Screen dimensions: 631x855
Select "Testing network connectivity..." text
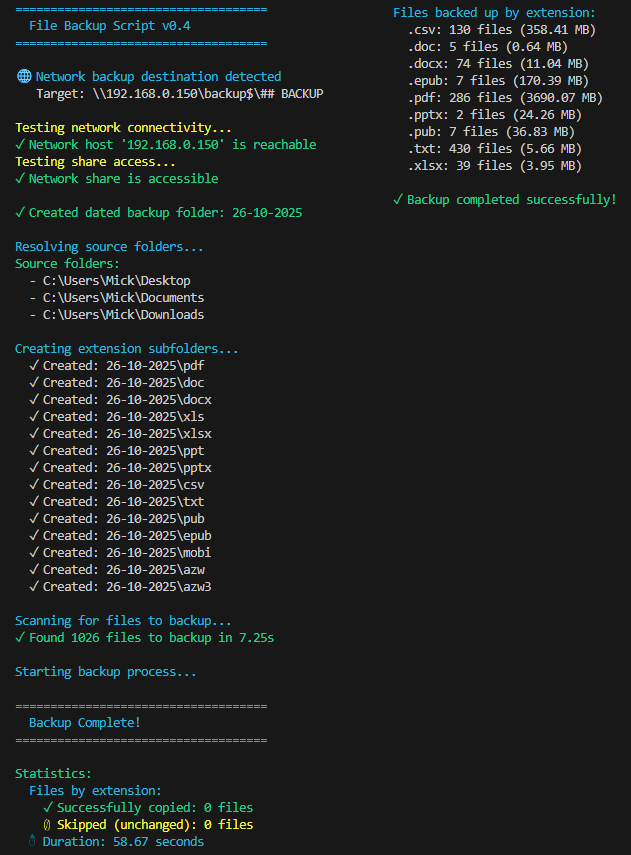(x=123, y=128)
